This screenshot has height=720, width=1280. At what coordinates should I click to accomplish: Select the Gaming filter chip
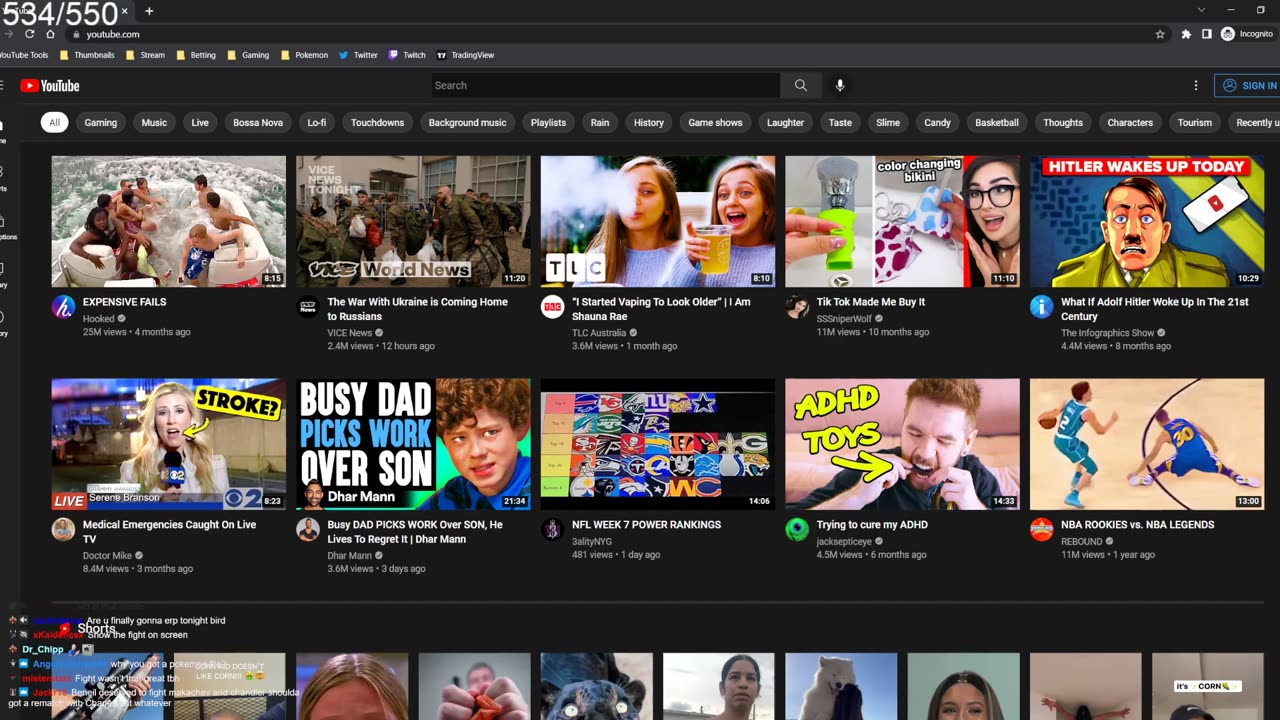[x=100, y=122]
